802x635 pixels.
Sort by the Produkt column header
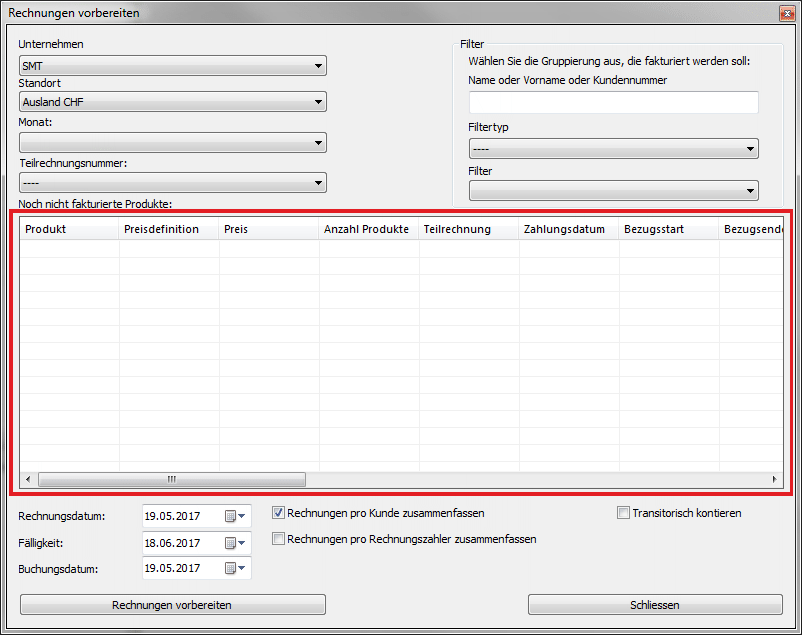point(70,229)
